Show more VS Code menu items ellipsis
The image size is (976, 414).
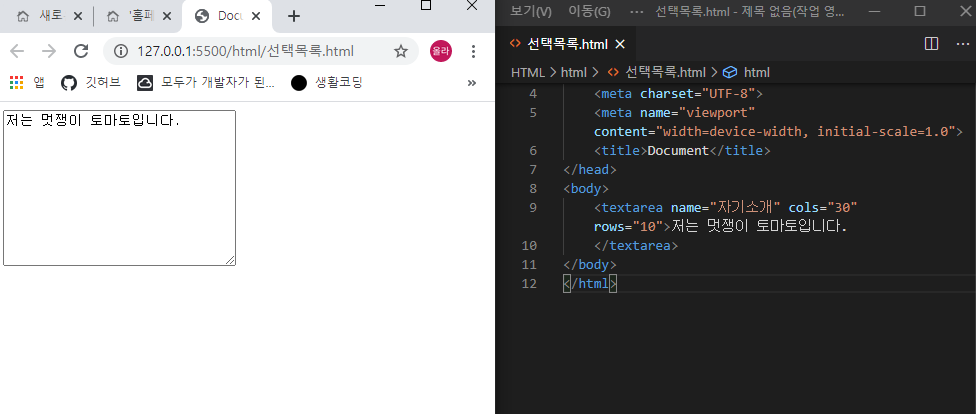click(637, 11)
